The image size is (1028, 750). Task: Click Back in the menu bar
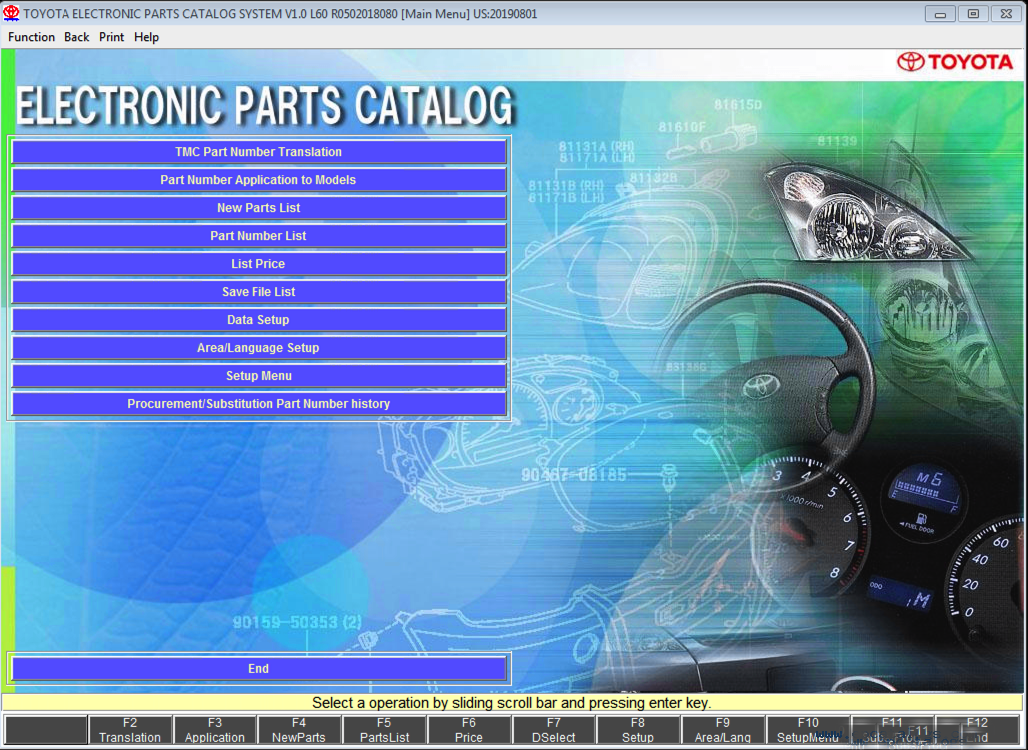click(x=76, y=37)
